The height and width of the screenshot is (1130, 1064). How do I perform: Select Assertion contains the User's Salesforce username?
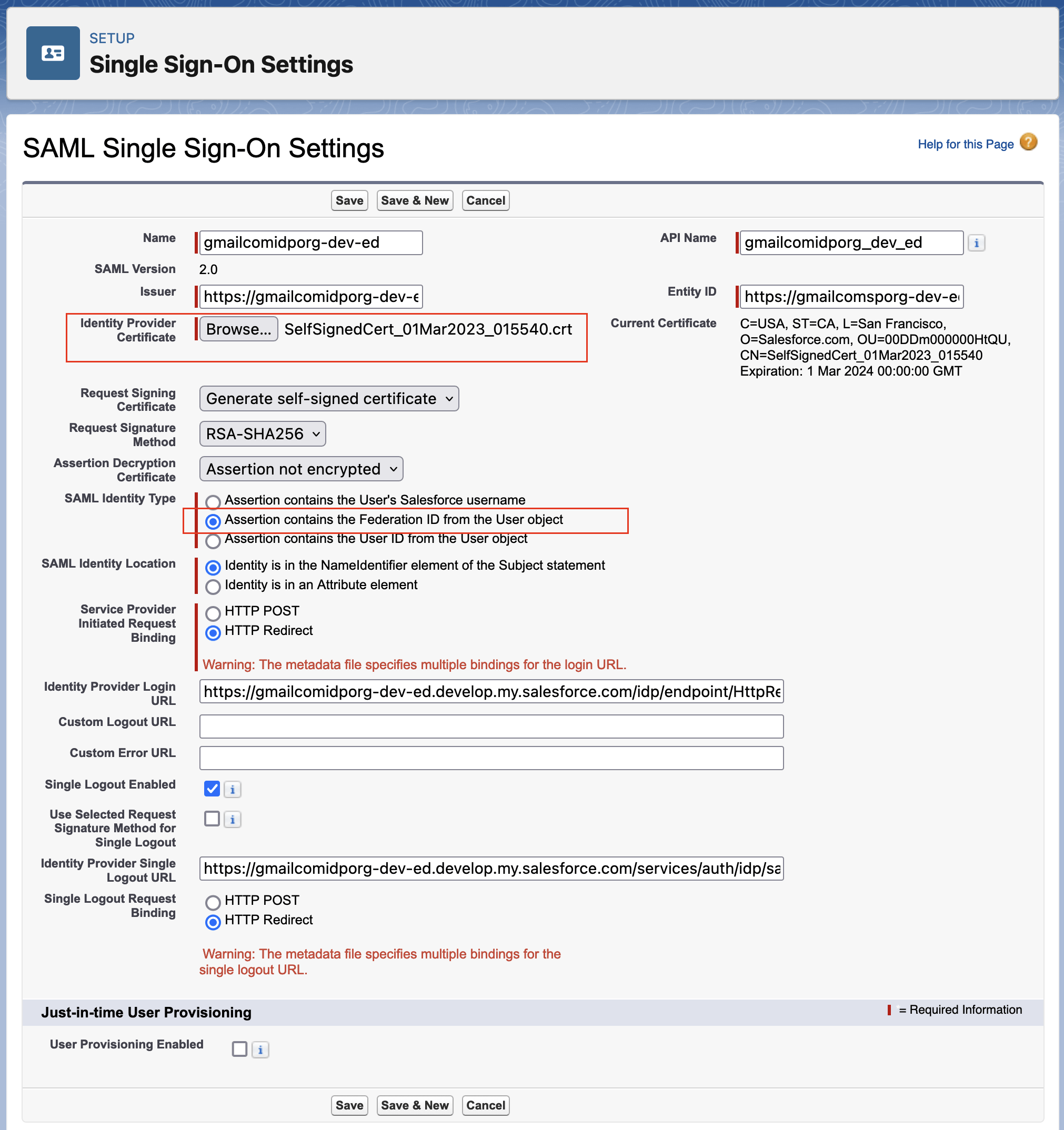click(213, 501)
